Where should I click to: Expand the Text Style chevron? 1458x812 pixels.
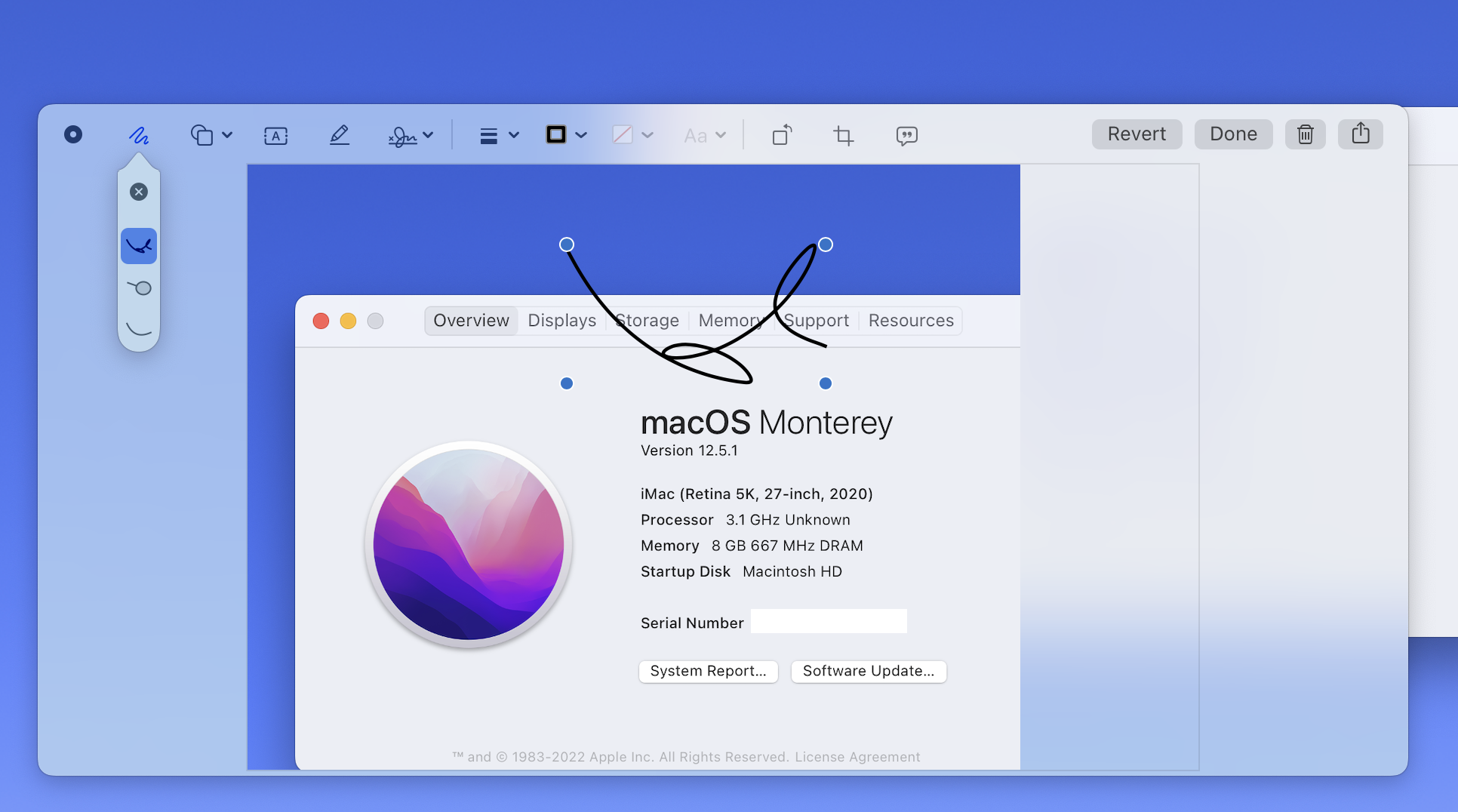click(721, 135)
